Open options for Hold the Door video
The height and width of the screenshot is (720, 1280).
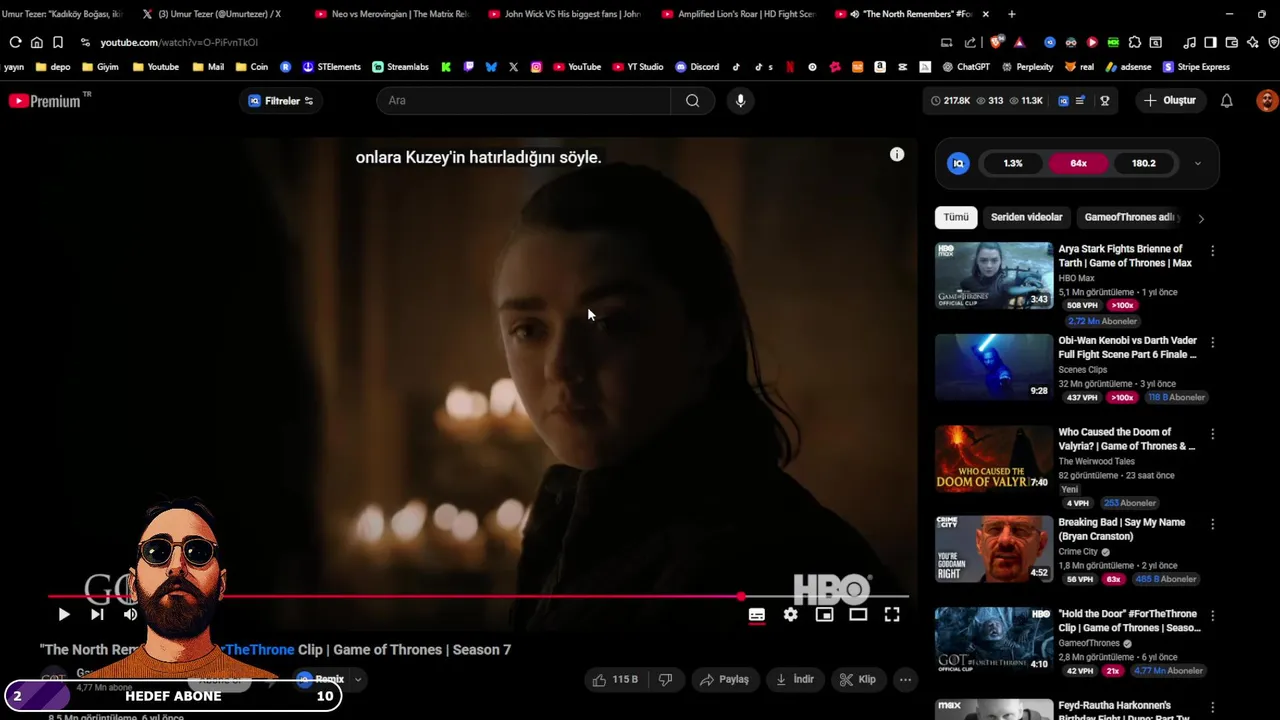(1212, 616)
